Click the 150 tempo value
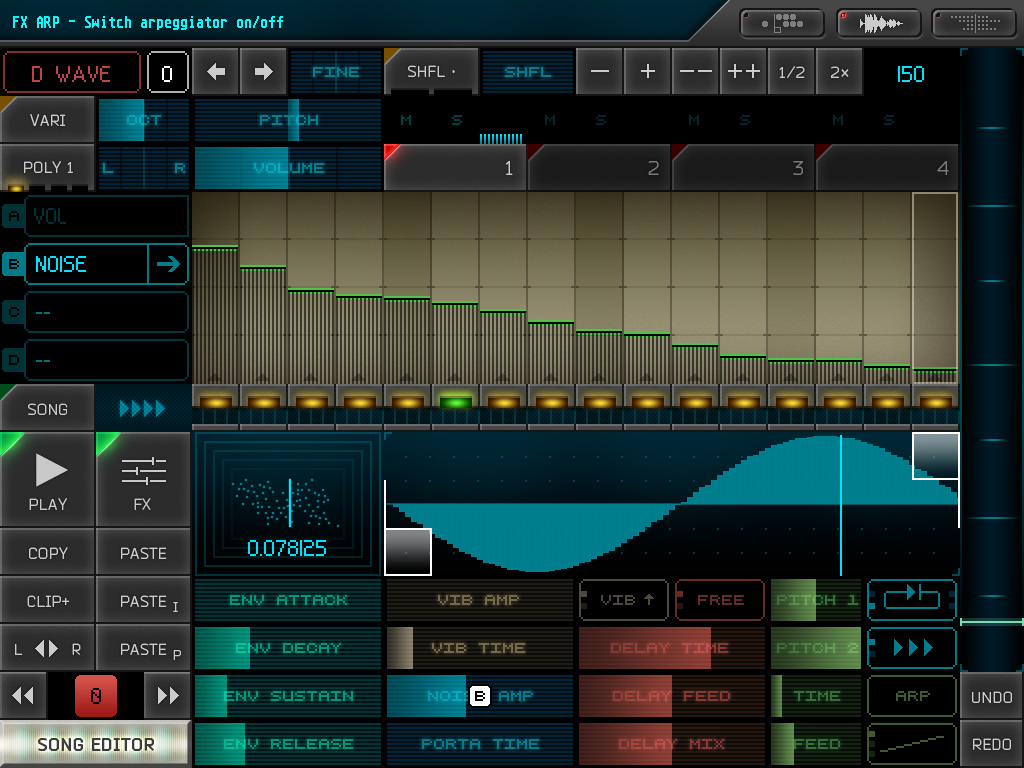This screenshot has height=768, width=1024. 910,74
